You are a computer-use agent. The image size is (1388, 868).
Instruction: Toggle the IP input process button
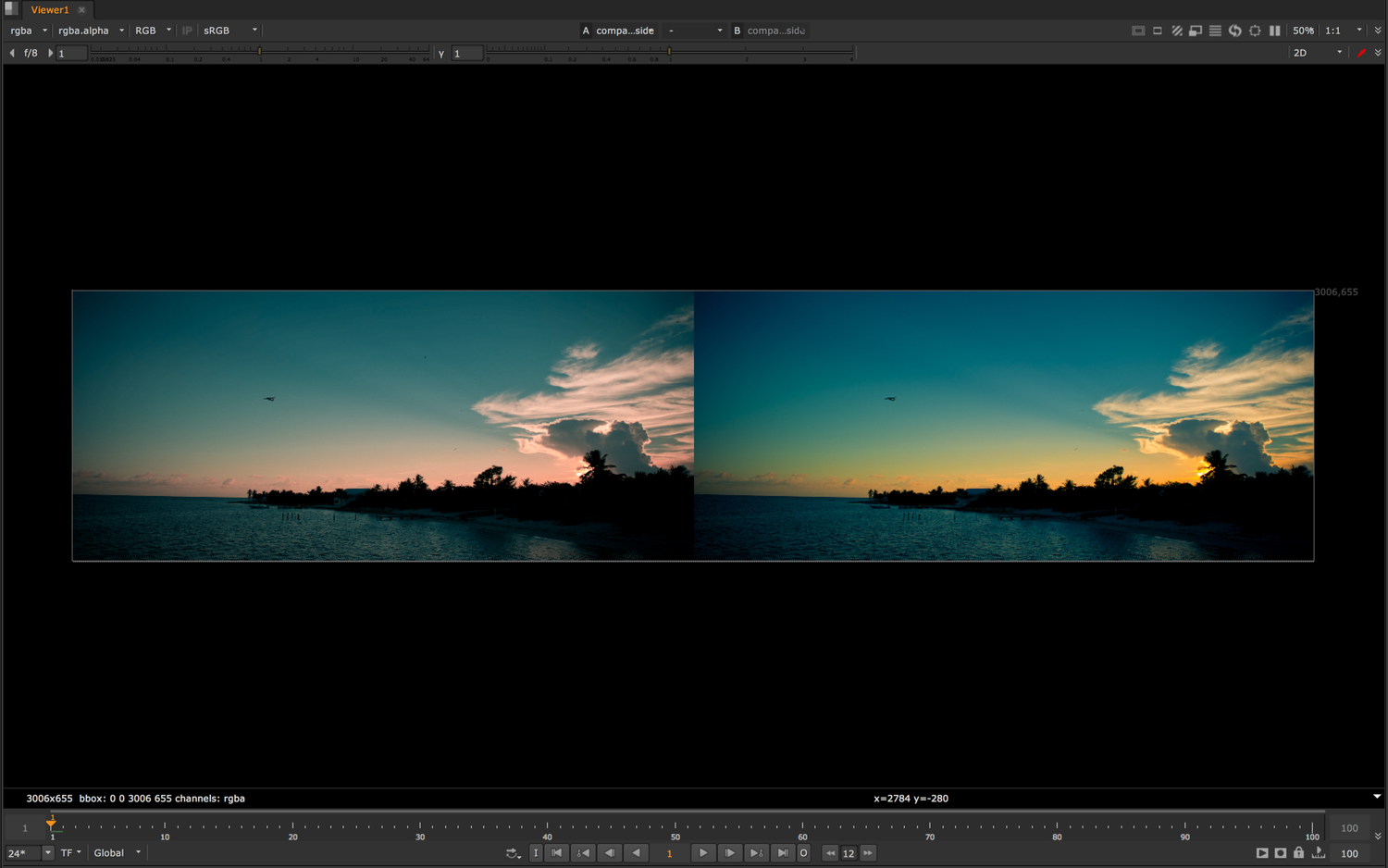click(187, 31)
